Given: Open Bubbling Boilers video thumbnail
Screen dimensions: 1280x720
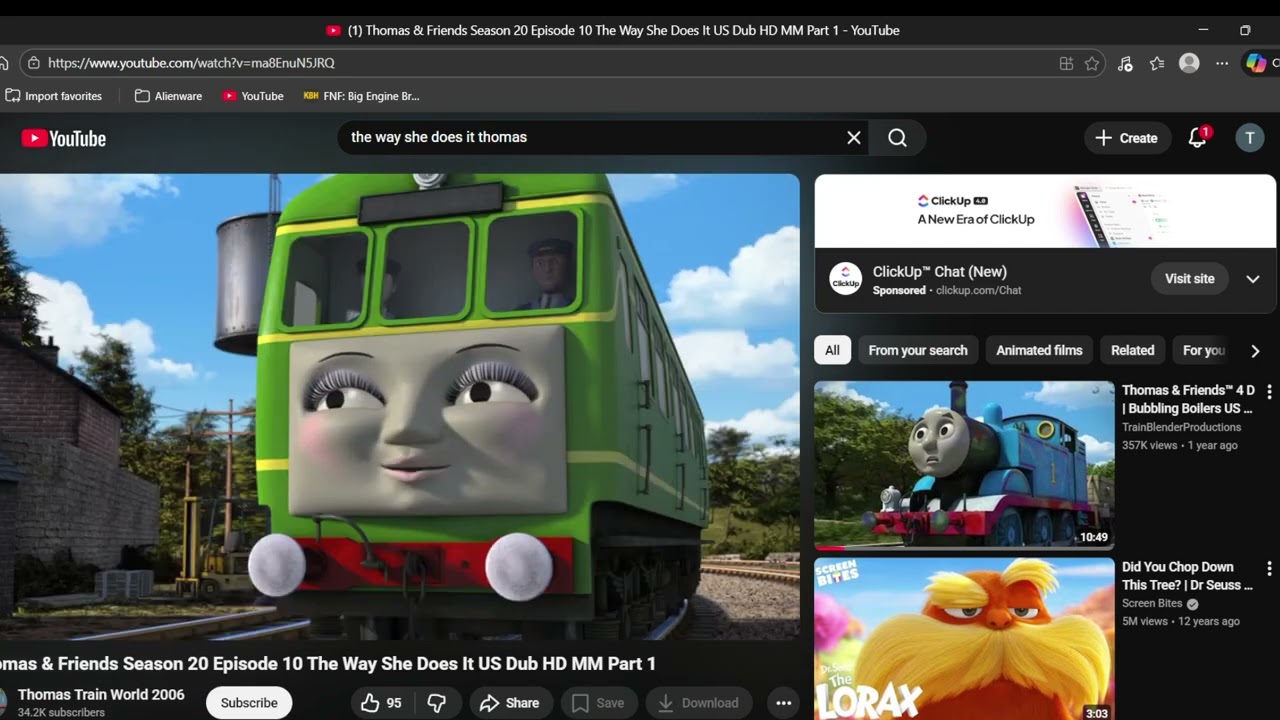Looking at the screenshot, I should 964,465.
